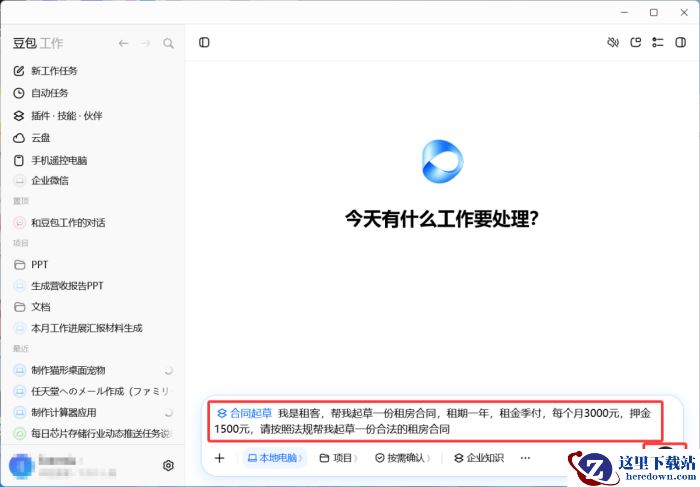Open the task list icon top right
The height and width of the screenshot is (487, 700).
click(658, 42)
